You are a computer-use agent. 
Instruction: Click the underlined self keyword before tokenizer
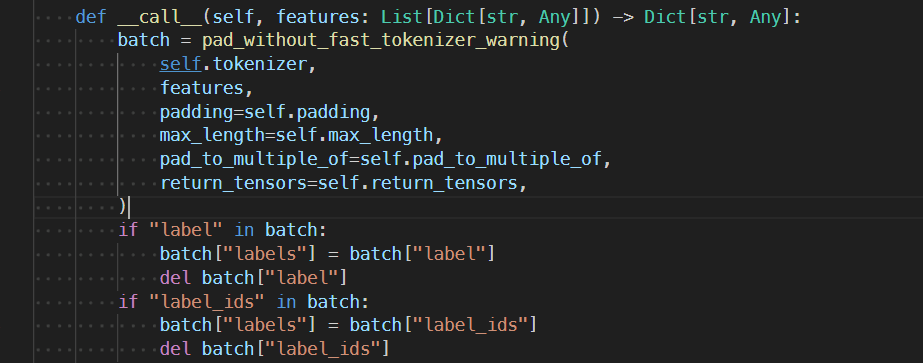click(x=181, y=64)
